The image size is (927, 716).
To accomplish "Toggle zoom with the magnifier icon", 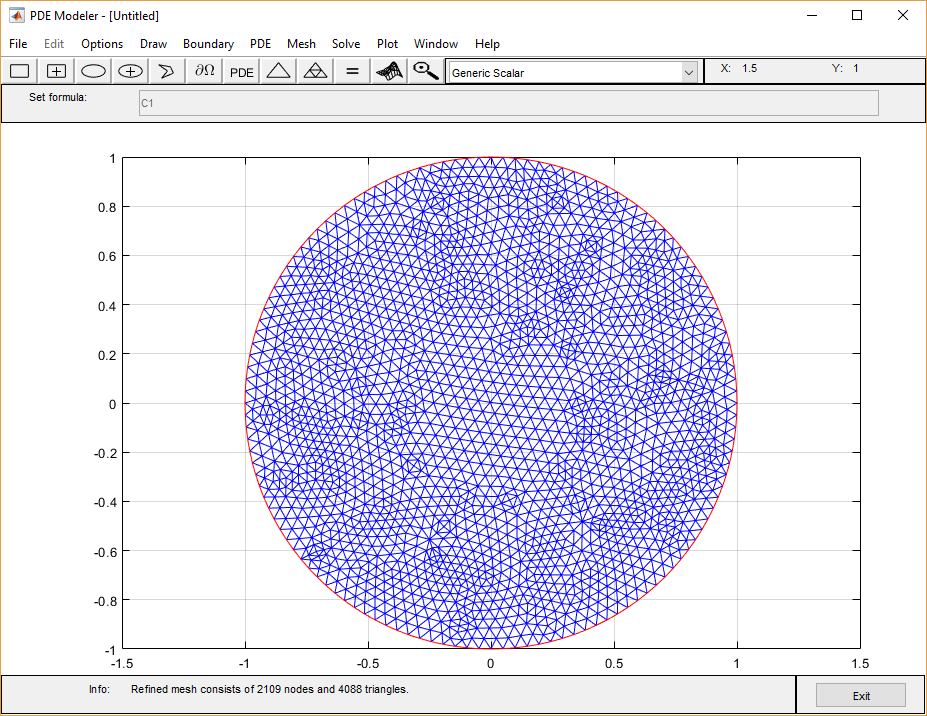I will (426, 72).
